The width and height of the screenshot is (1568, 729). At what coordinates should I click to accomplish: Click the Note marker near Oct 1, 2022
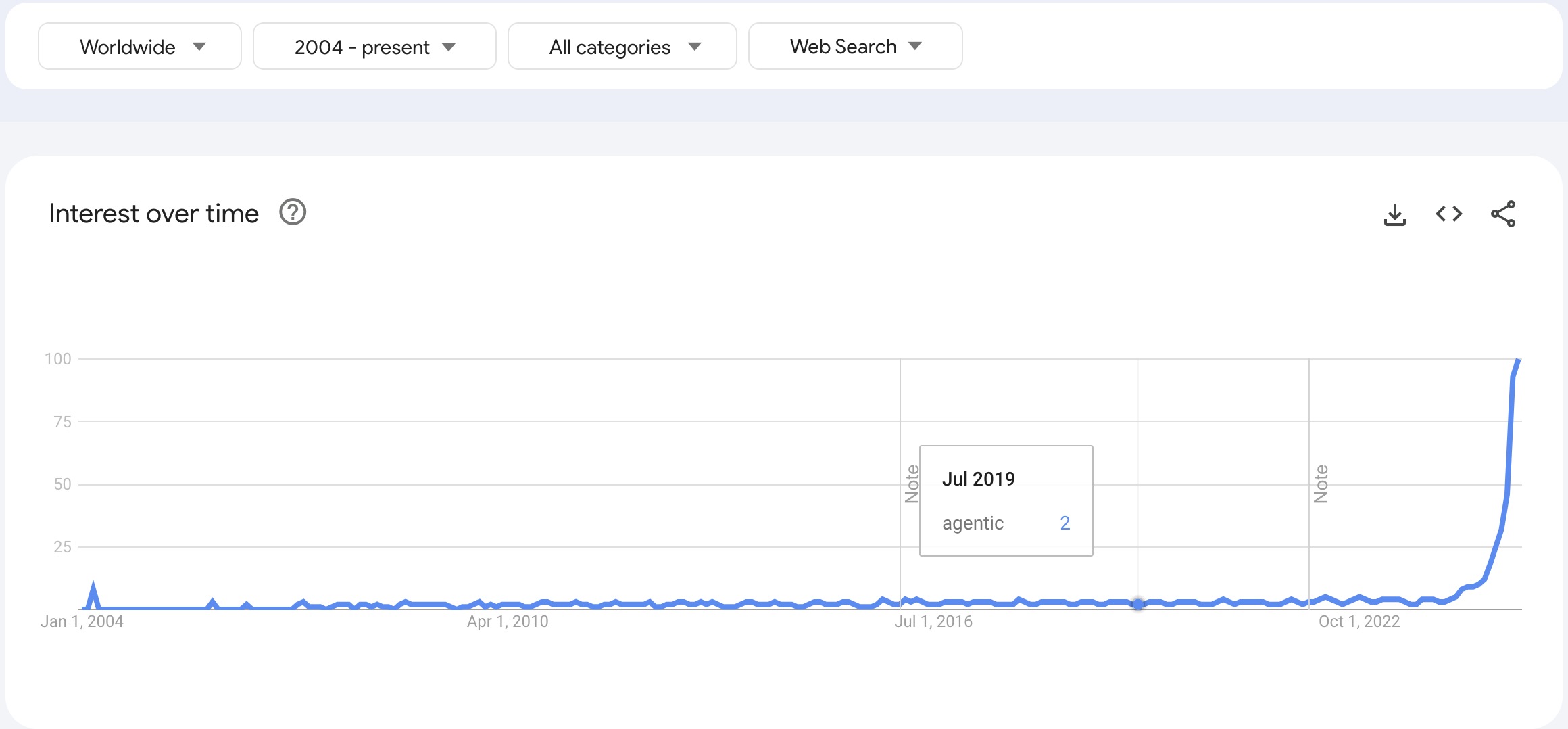(x=1321, y=484)
